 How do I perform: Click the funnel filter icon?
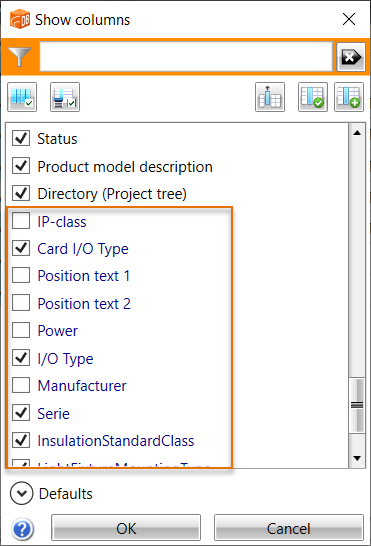[20, 57]
